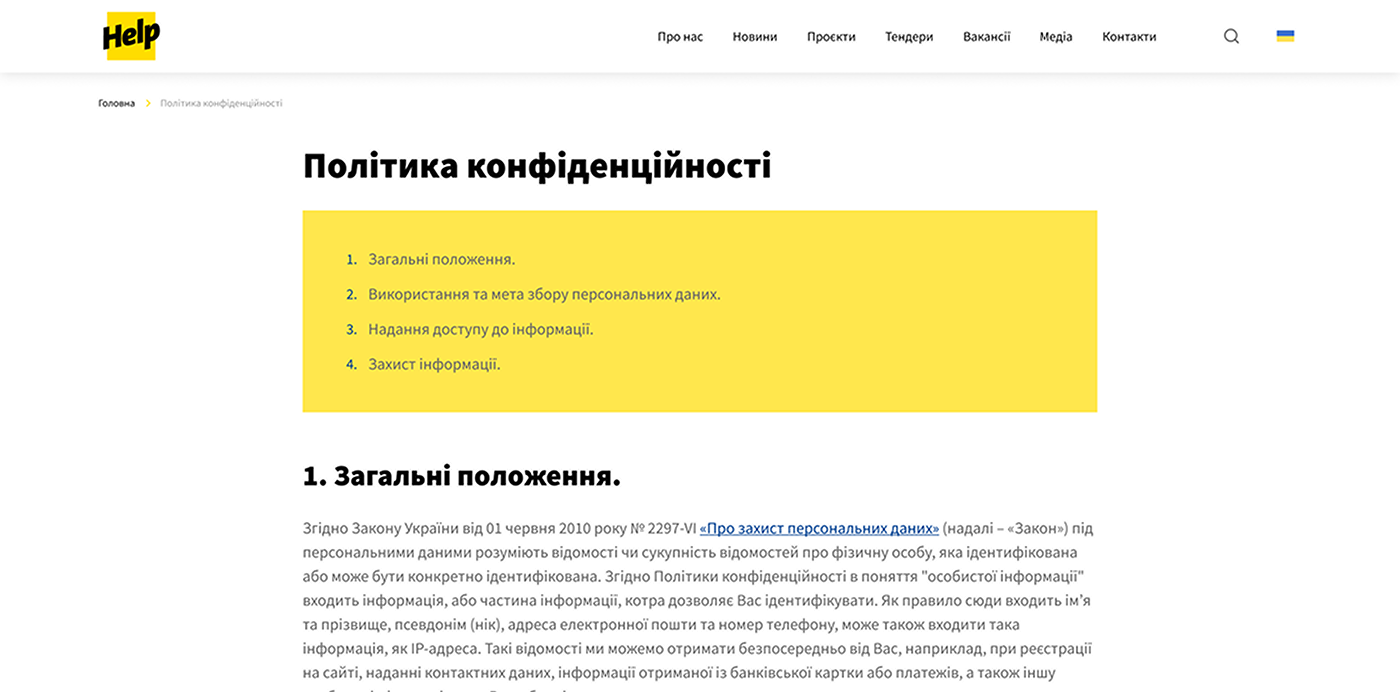
Task: Click the 1. Загальні положення section heading
Action: click(461, 476)
